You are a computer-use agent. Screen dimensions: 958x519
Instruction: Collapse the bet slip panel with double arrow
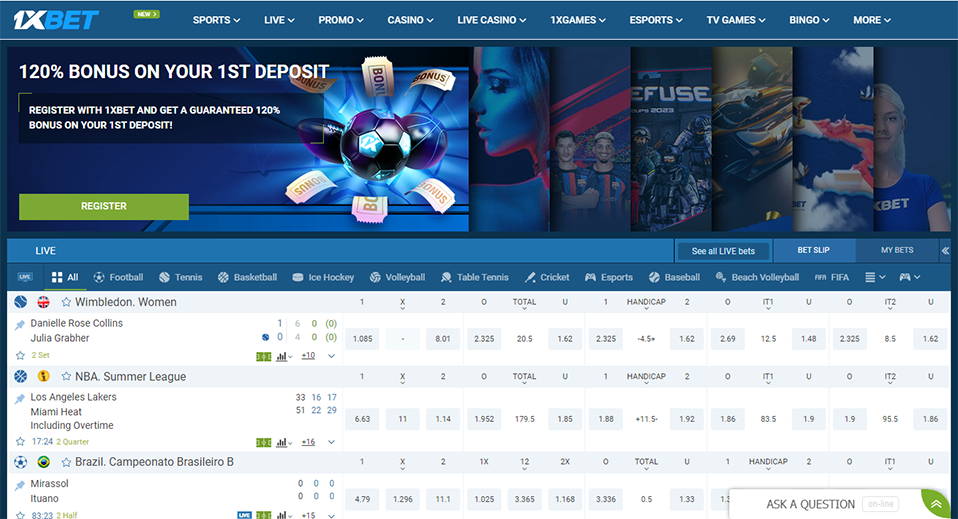[x=945, y=251]
